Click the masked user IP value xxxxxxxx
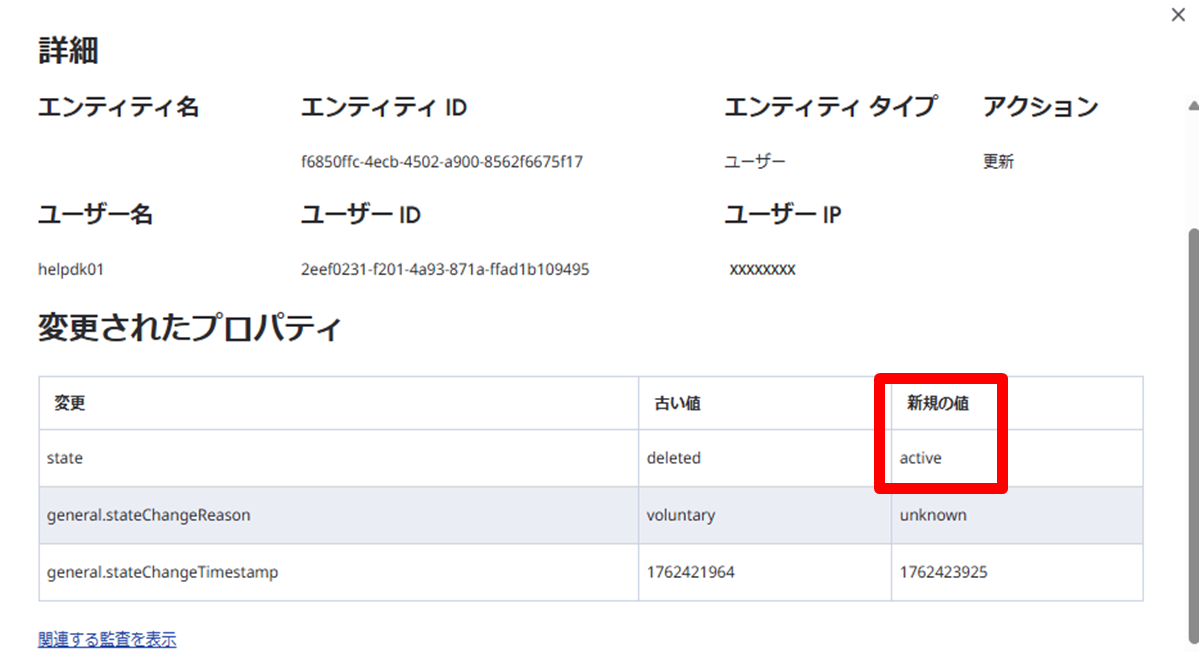The image size is (1199, 652). coord(762,269)
